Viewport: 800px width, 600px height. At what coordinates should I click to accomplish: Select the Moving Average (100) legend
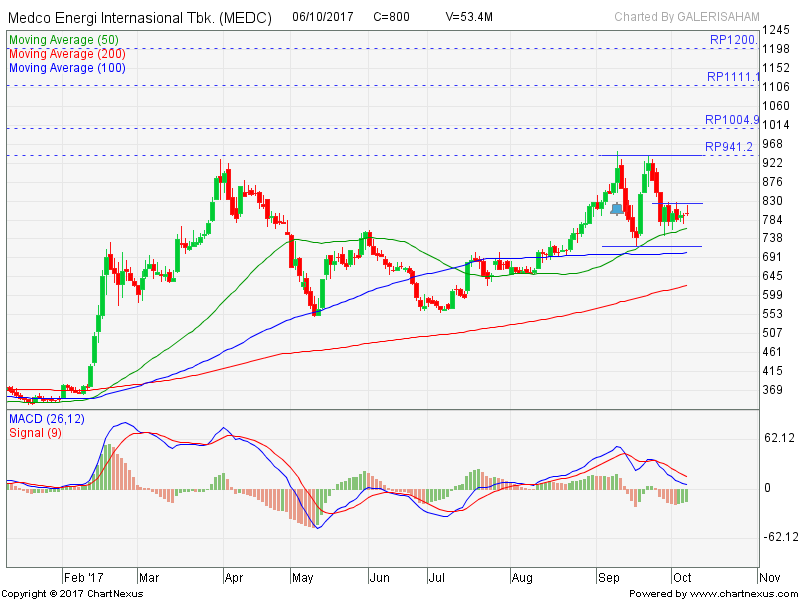(x=70, y=67)
